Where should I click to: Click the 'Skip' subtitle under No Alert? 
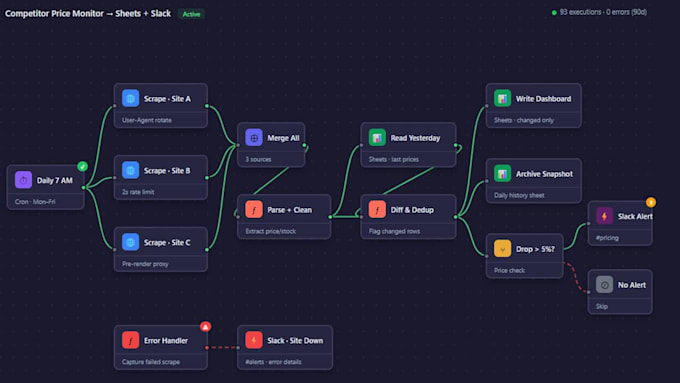[x=602, y=306]
